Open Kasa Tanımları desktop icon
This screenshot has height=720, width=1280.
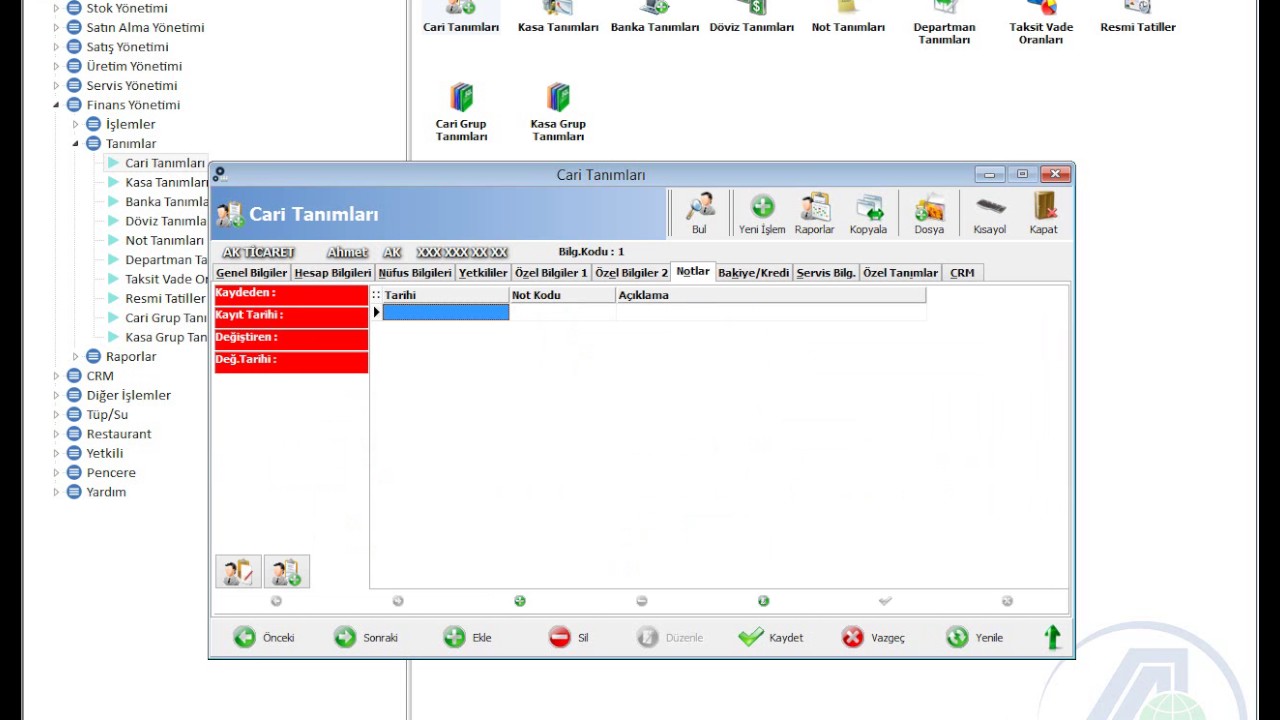coord(558,16)
